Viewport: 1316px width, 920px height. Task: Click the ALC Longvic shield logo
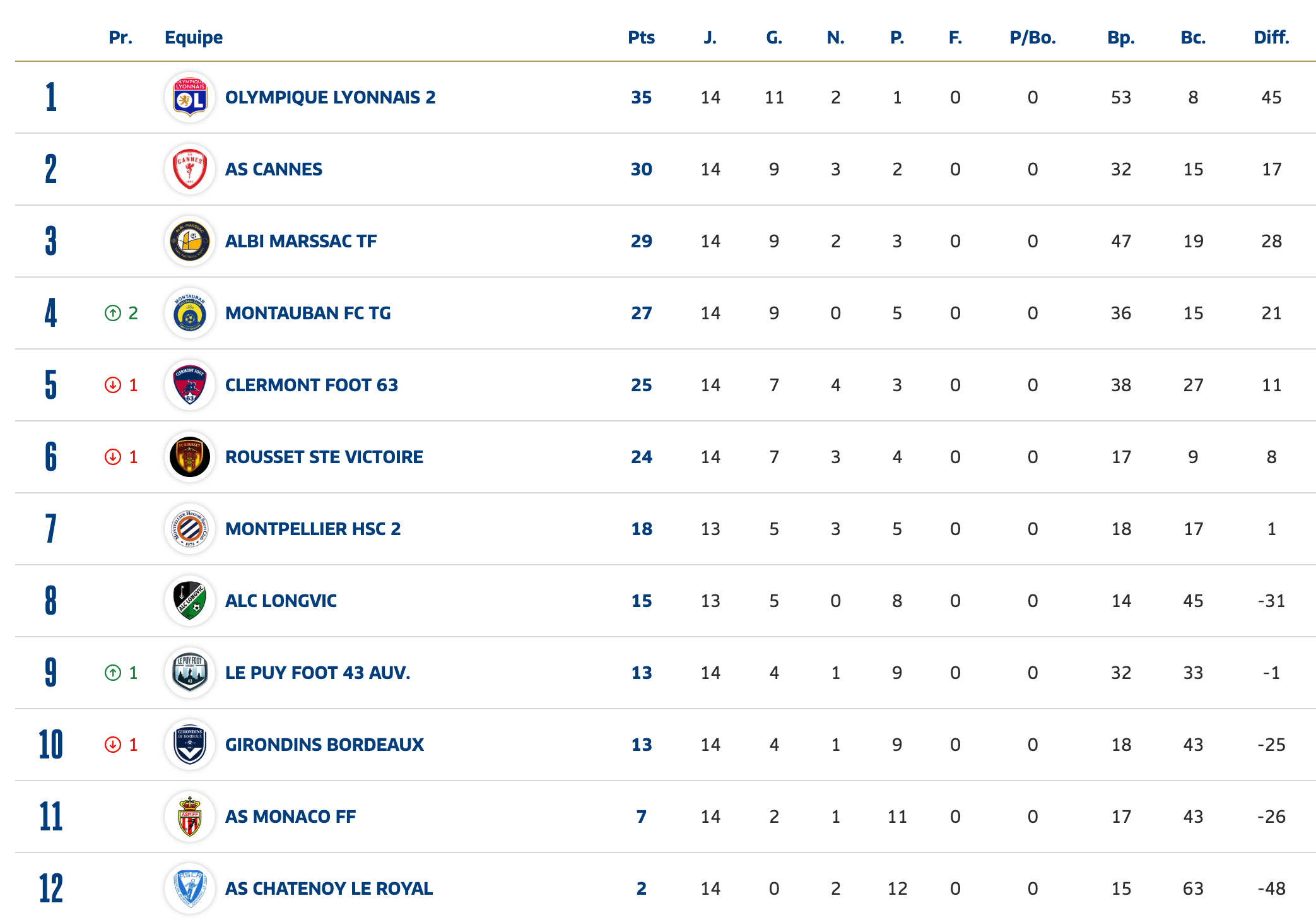point(190,601)
